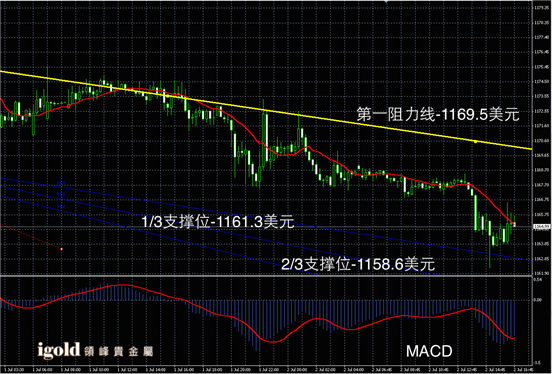Screen dimensions: 552x374
Task: Click the horizontal current price line
Action: pos(265,227)
